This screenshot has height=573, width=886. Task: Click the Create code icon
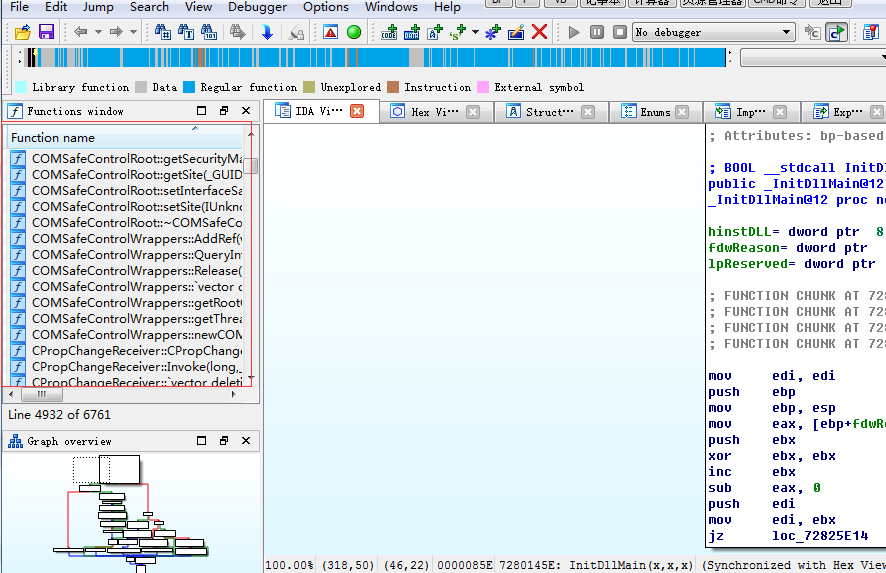tap(389, 32)
